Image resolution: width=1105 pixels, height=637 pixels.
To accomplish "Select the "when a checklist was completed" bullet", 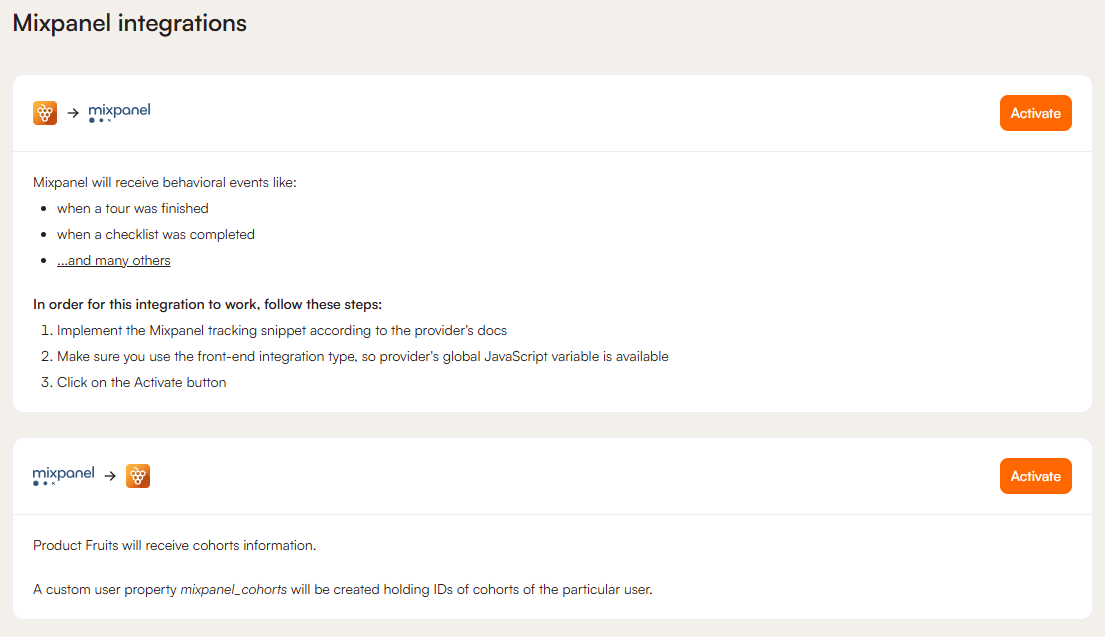I will [155, 235].
